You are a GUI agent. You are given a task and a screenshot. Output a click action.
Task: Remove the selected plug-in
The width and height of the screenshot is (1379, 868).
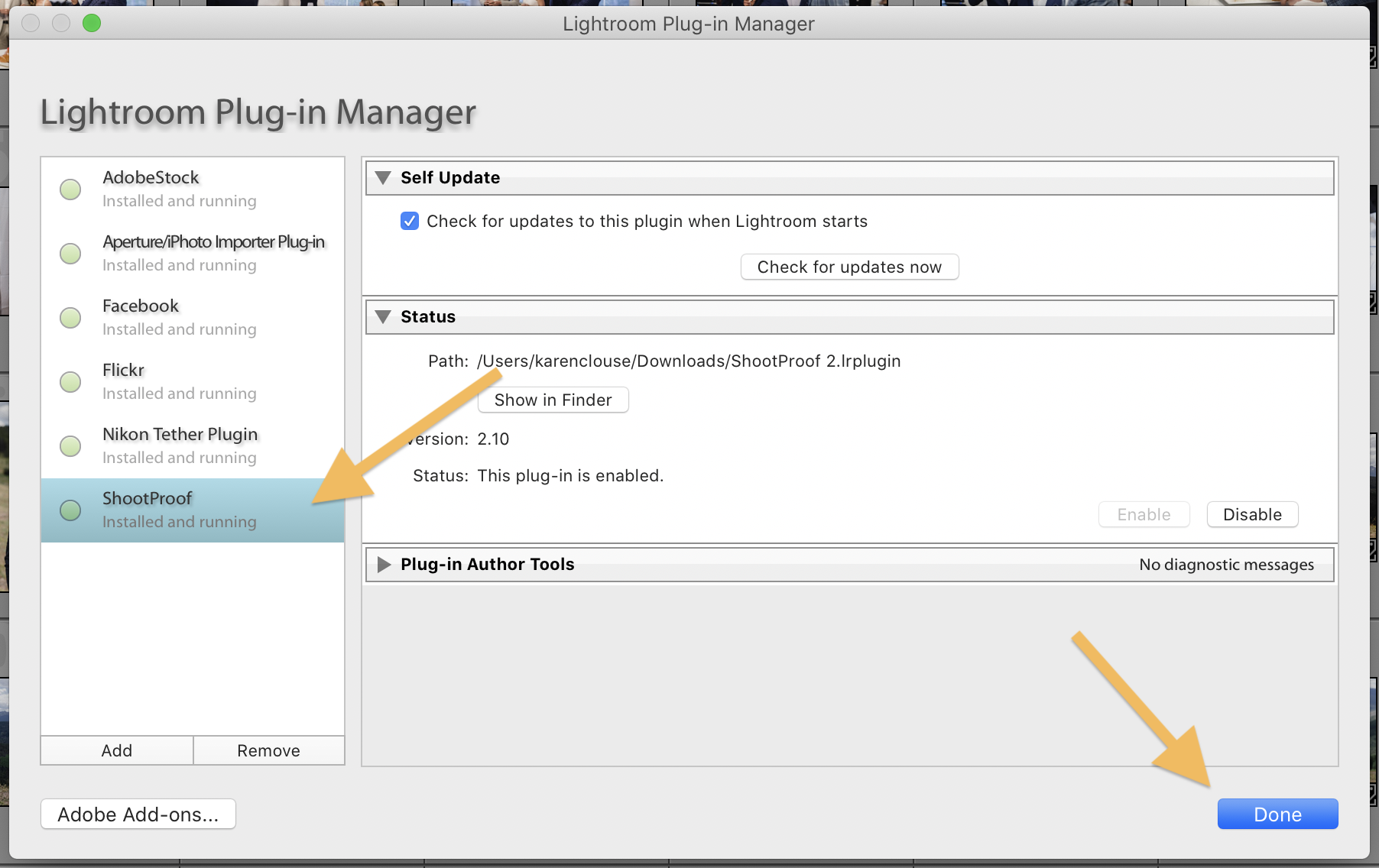click(x=268, y=751)
